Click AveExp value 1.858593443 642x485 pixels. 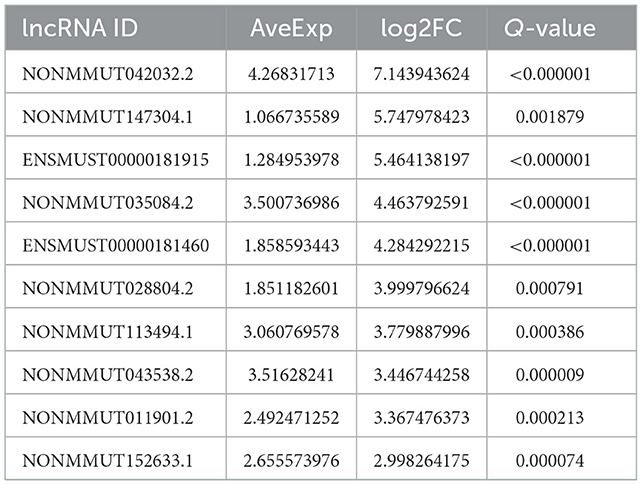pyautogui.click(x=291, y=246)
